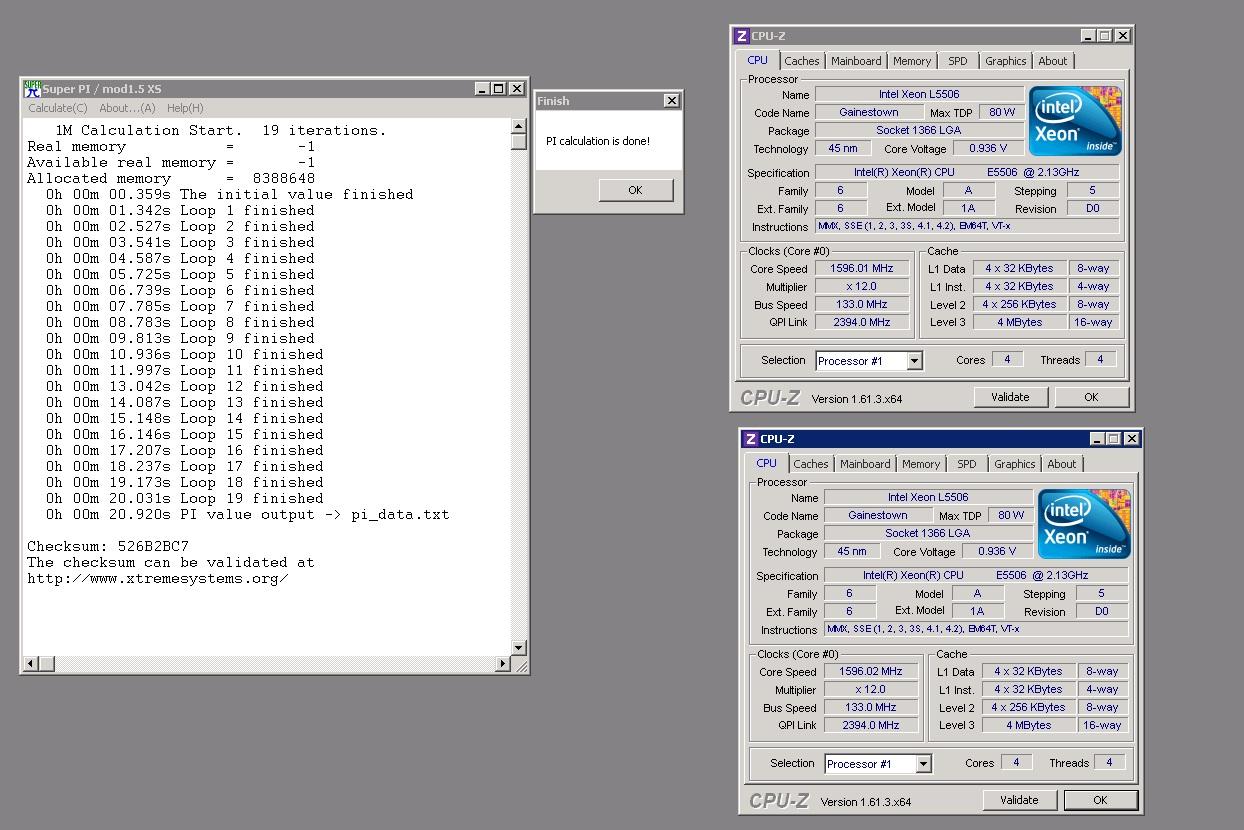1244x830 pixels.
Task: Click OK in the Finish dialog
Action: pos(635,190)
